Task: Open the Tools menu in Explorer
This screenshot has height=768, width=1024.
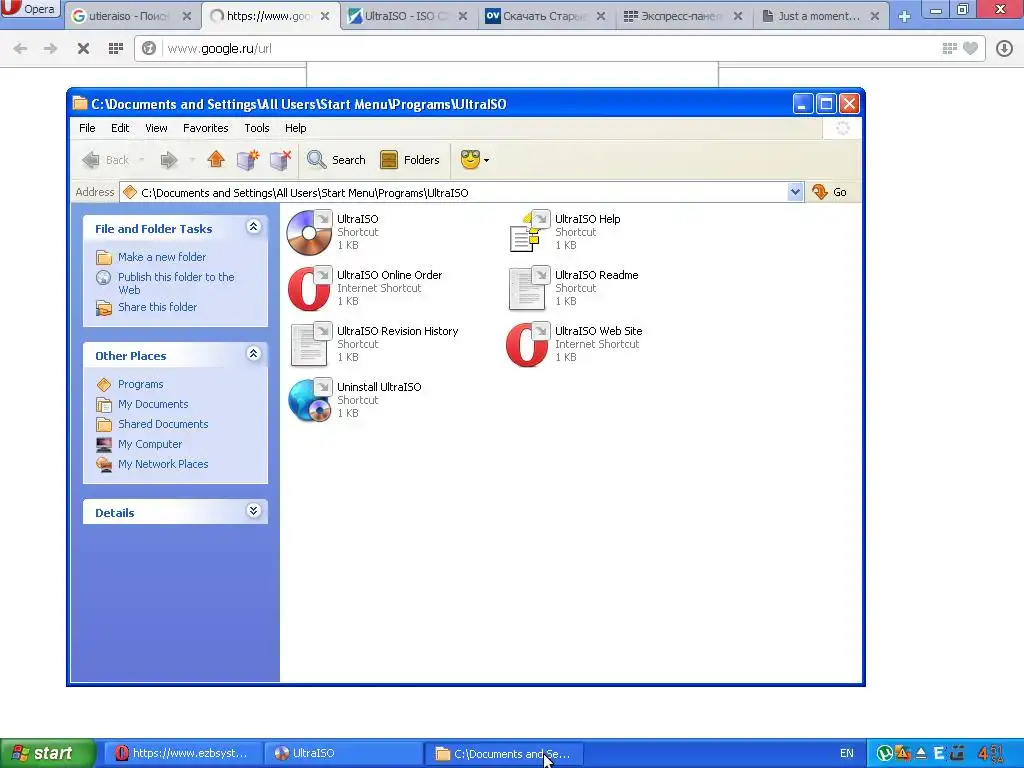Action: point(257,128)
